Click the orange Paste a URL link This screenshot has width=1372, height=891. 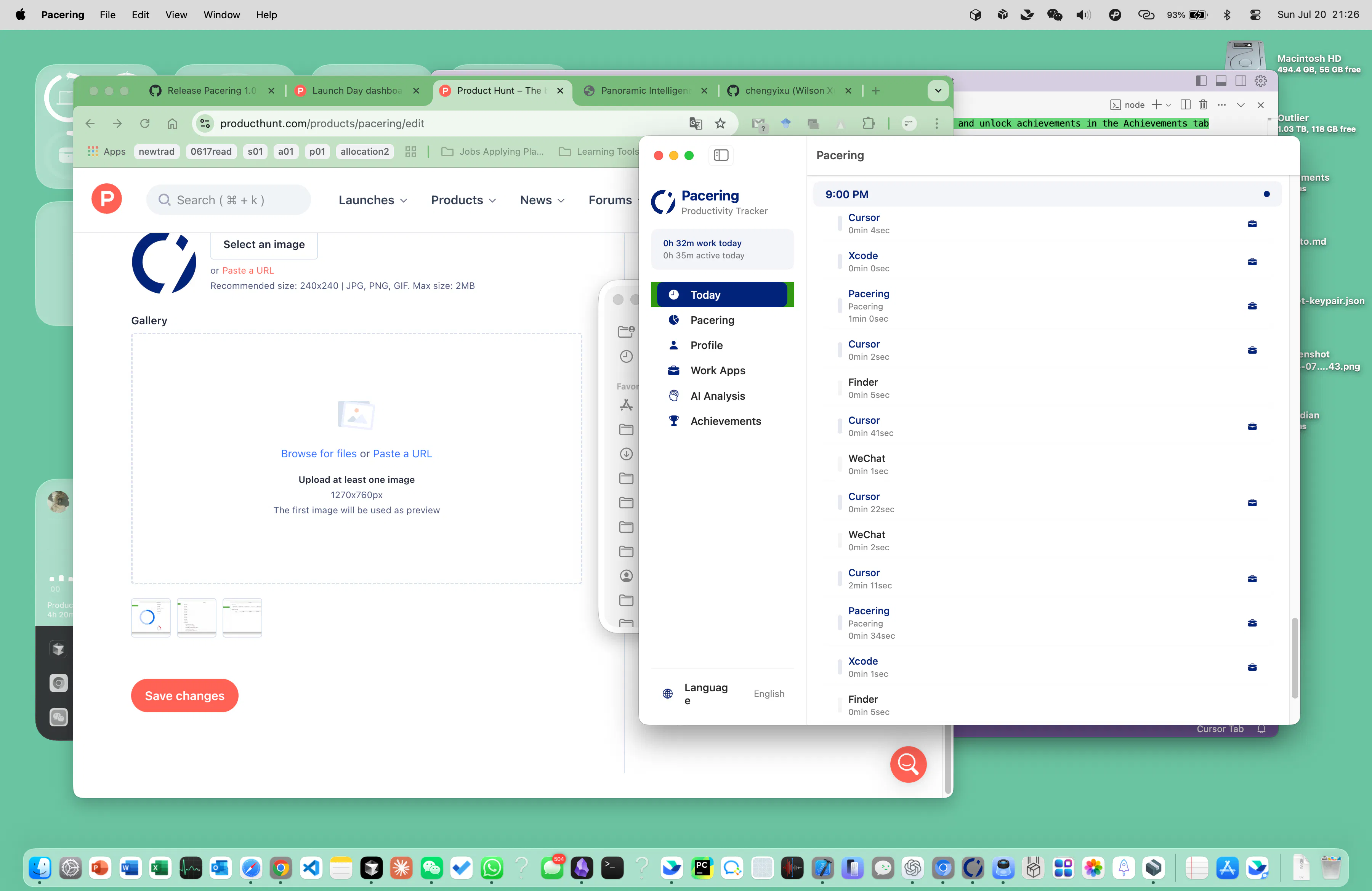click(248, 270)
